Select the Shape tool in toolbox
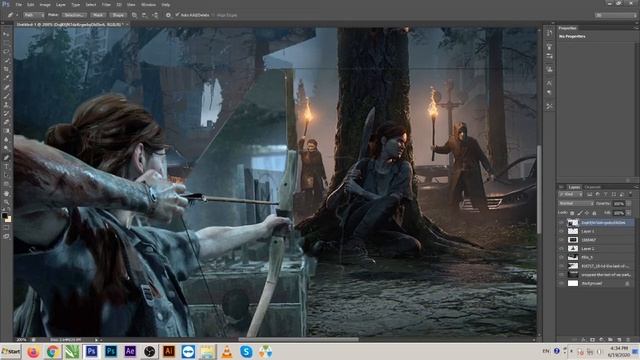Viewport: 640px width, 360px height. pos(6,184)
